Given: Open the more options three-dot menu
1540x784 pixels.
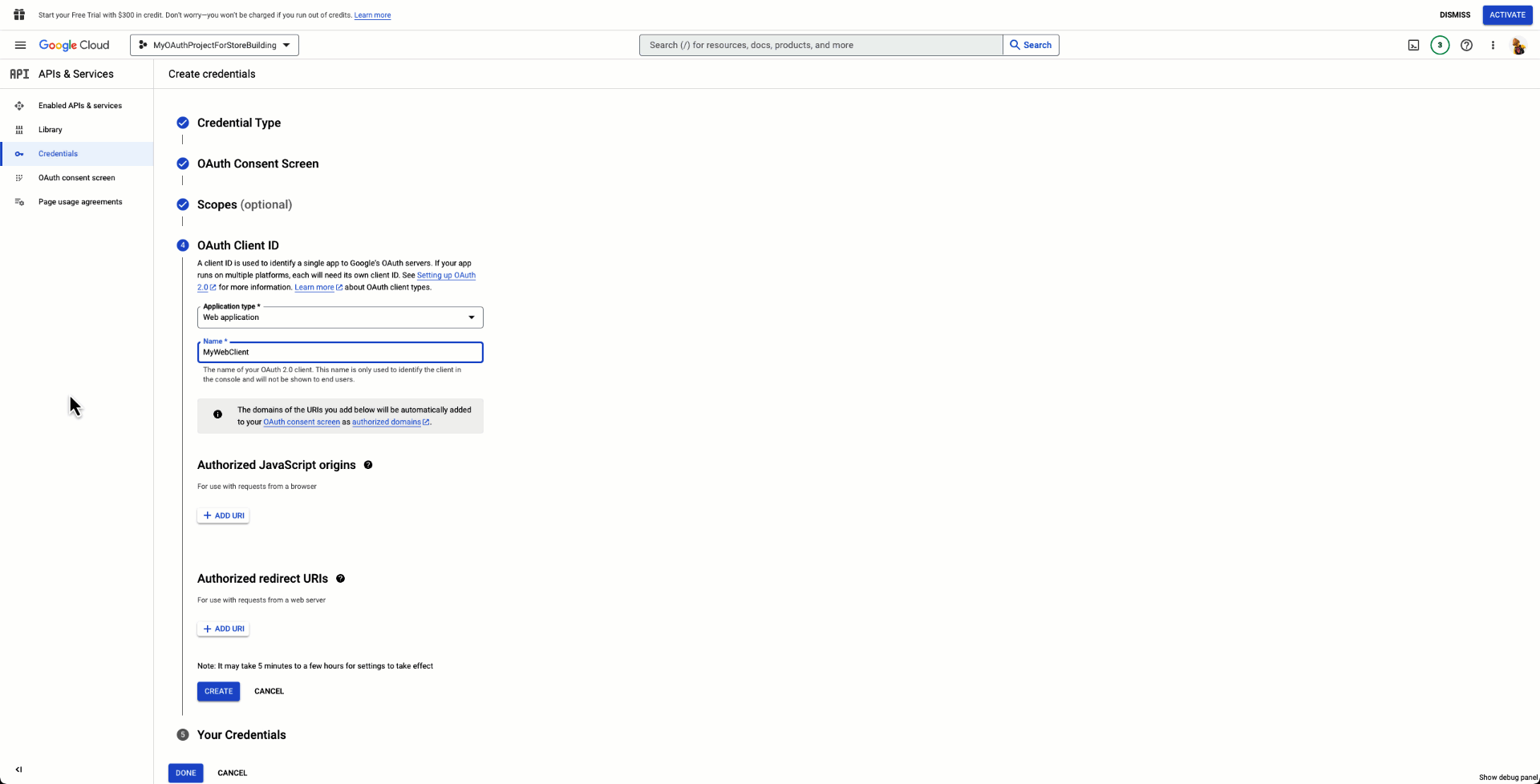Looking at the screenshot, I should (1493, 45).
